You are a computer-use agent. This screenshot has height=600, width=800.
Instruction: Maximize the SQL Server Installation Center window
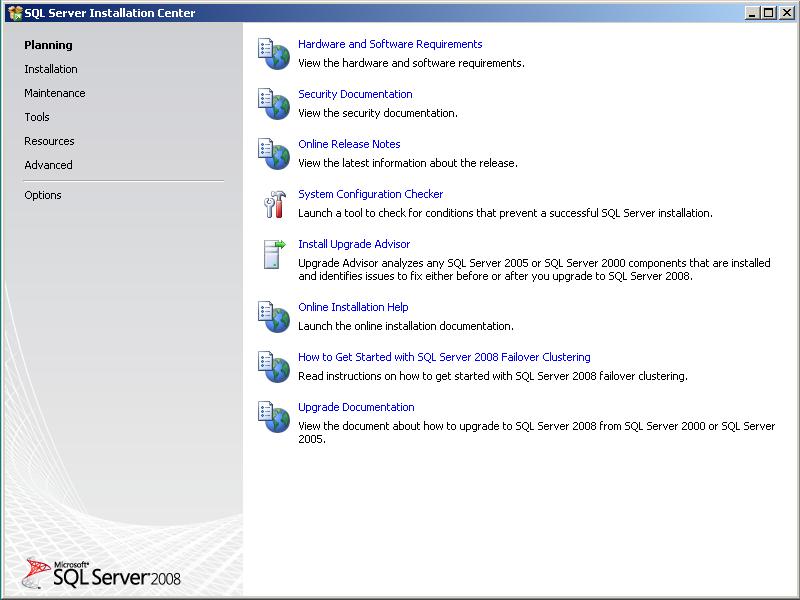pyautogui.click(x=768, y=13)
